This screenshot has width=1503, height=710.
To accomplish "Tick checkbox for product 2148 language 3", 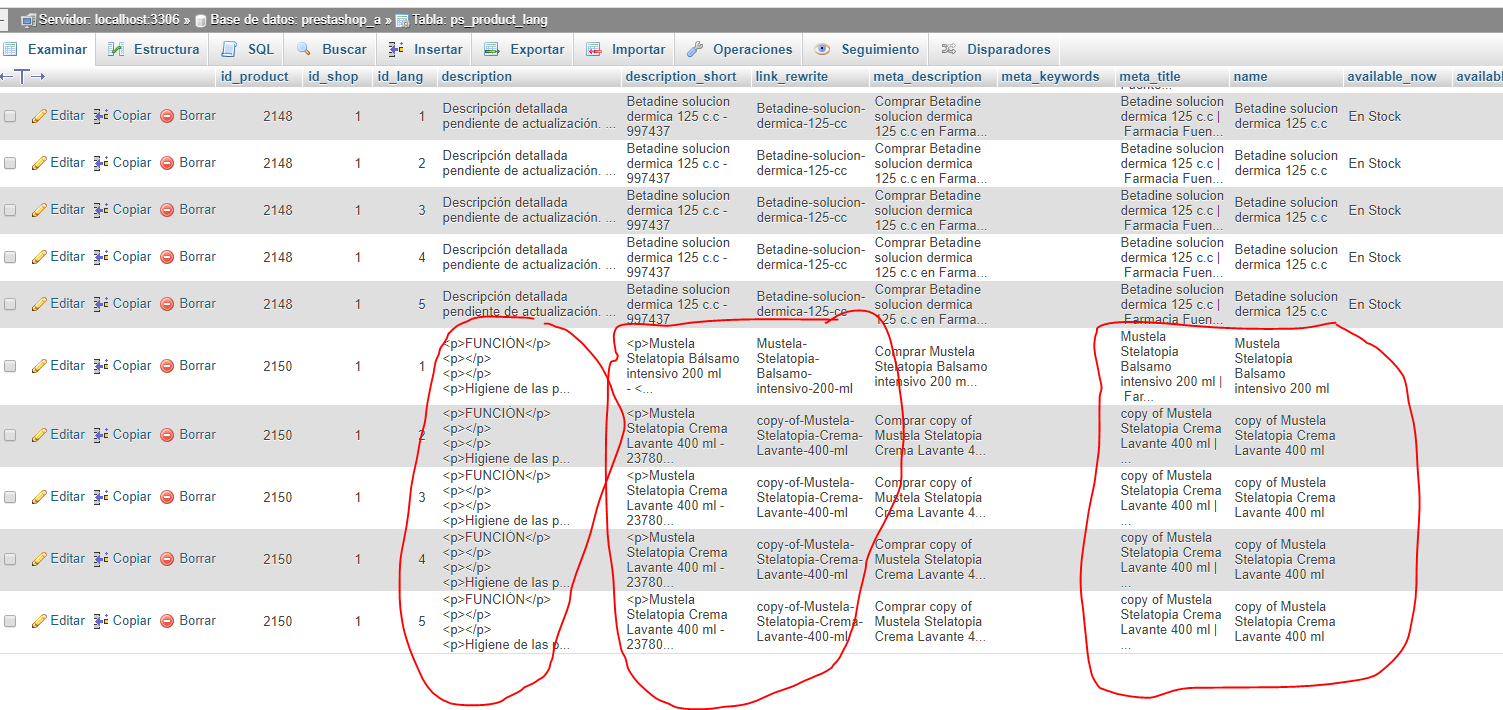I will [10, 210].
